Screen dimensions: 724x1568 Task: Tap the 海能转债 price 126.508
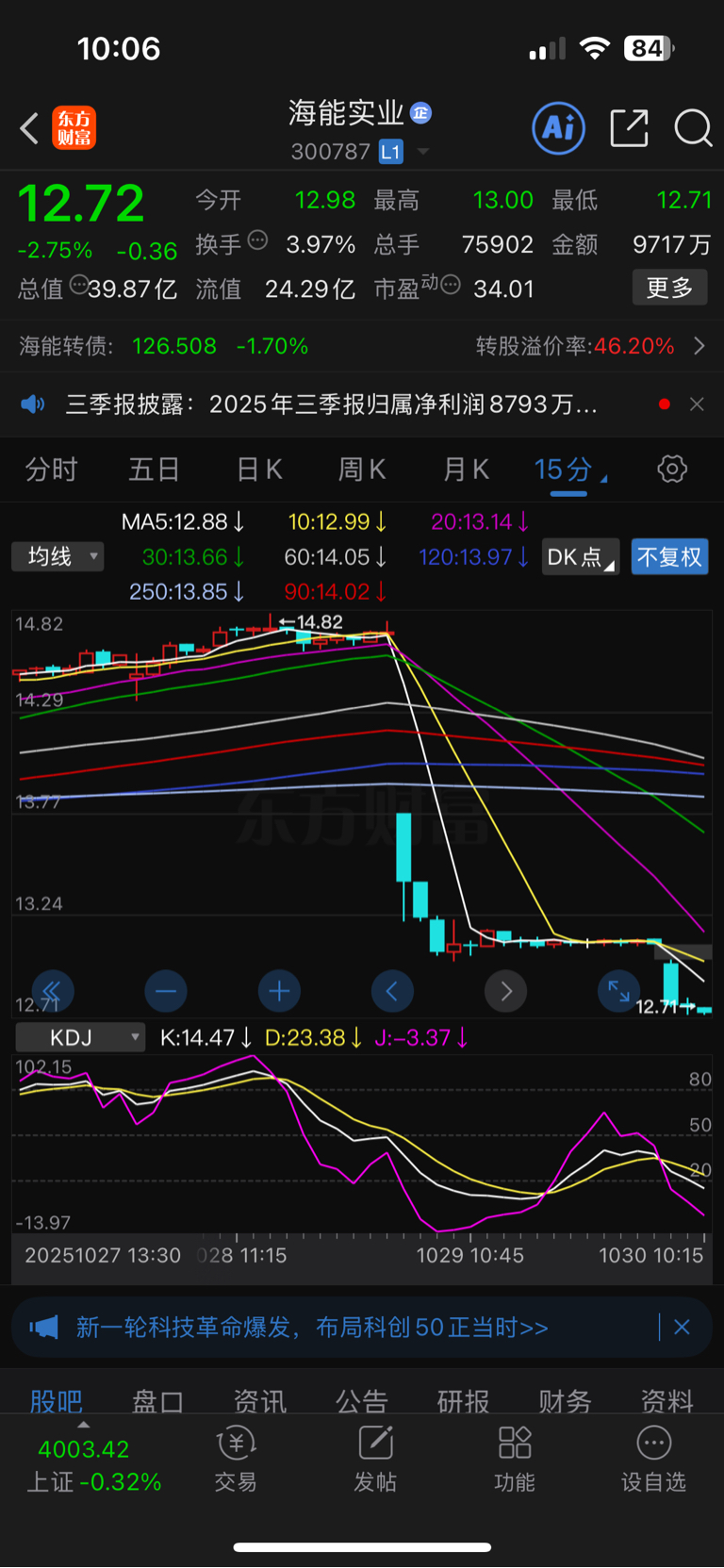point(174,346)
